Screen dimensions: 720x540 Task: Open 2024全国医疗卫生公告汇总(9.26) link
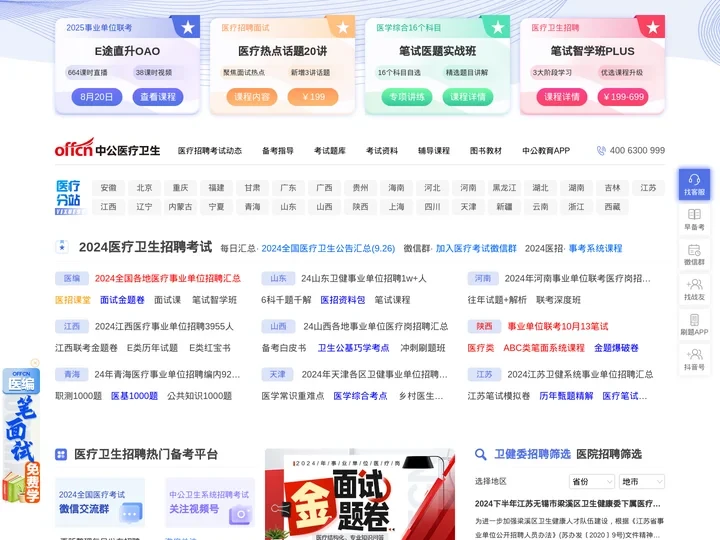tap(328, 248)
